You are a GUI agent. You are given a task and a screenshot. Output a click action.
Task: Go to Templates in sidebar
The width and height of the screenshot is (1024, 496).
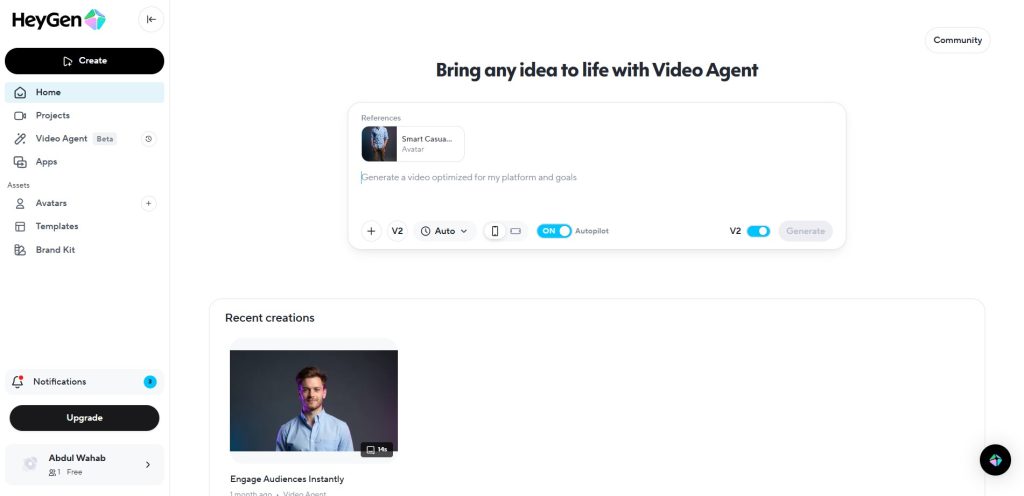coord(57,226)
